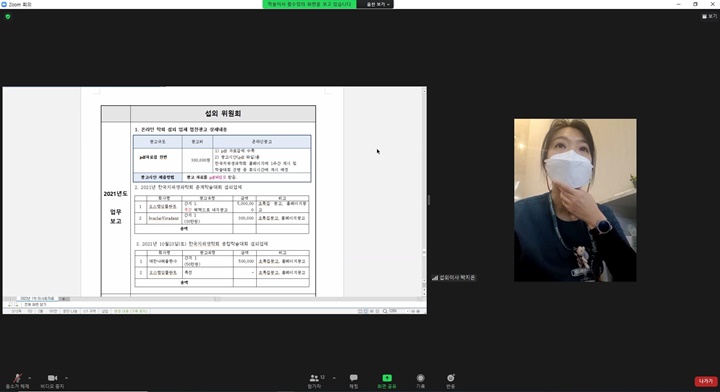720x392 pixels.
Task: Click the zoom magnifier icon in status bar
Action: coord(385,311)
